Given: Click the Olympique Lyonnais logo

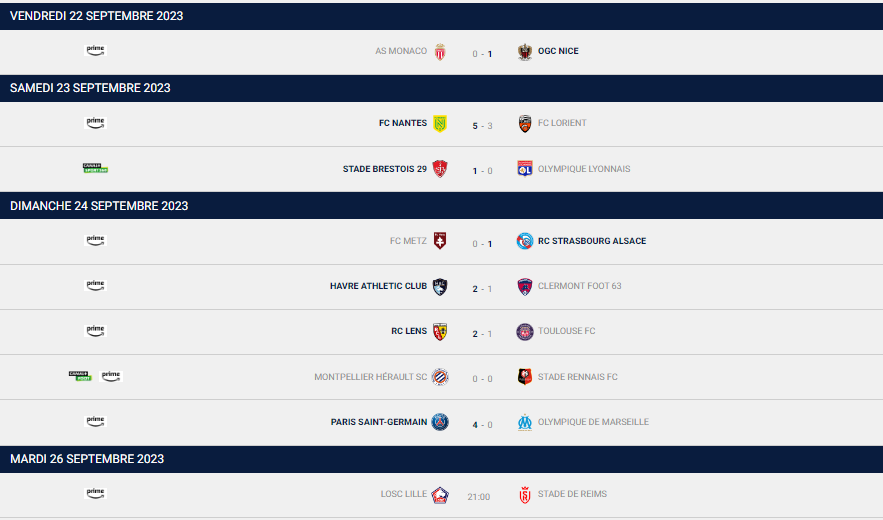Looking at the screenshot, I should (x=525, y=168).
